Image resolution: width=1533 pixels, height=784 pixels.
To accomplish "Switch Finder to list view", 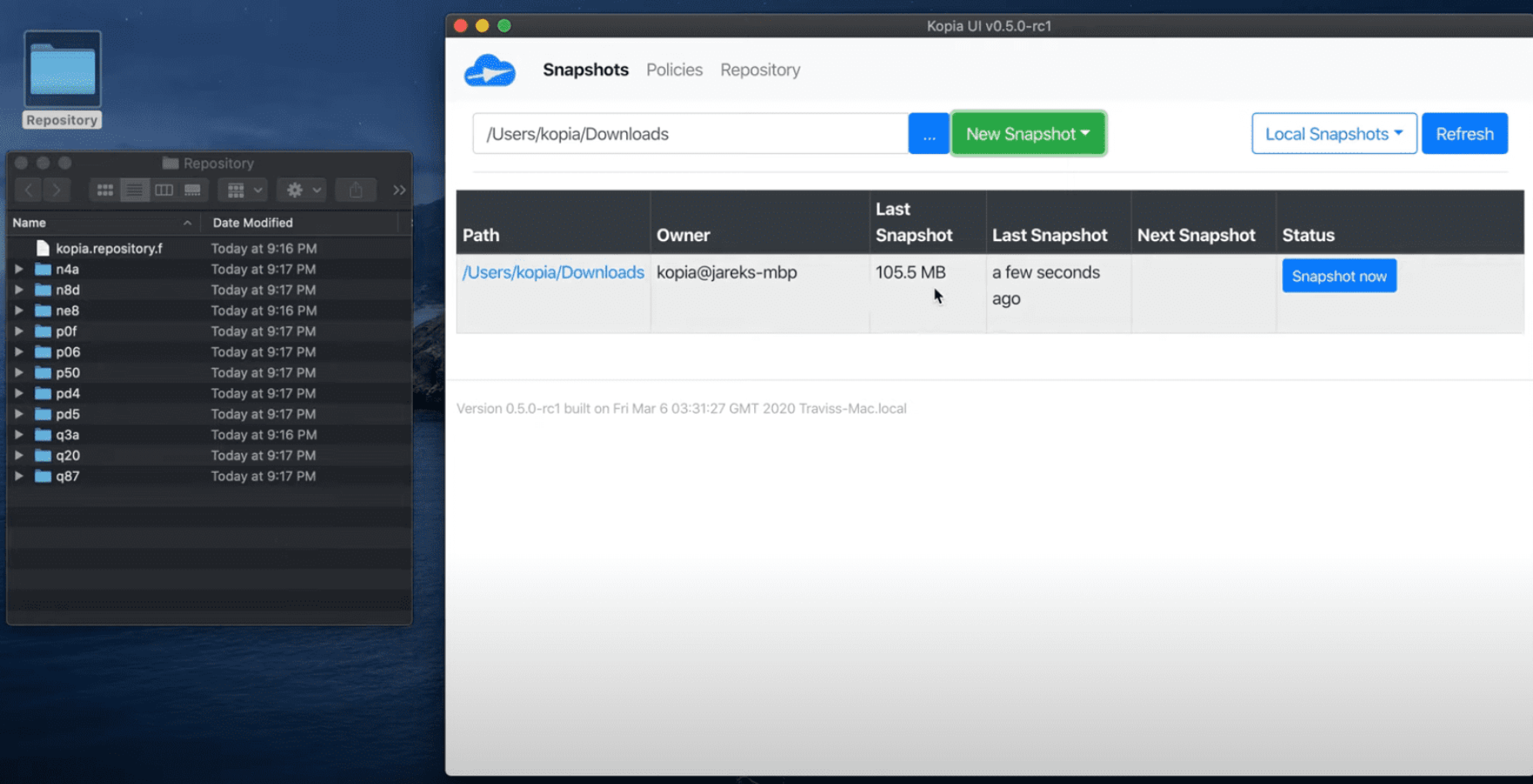I will tap(134, 189).
